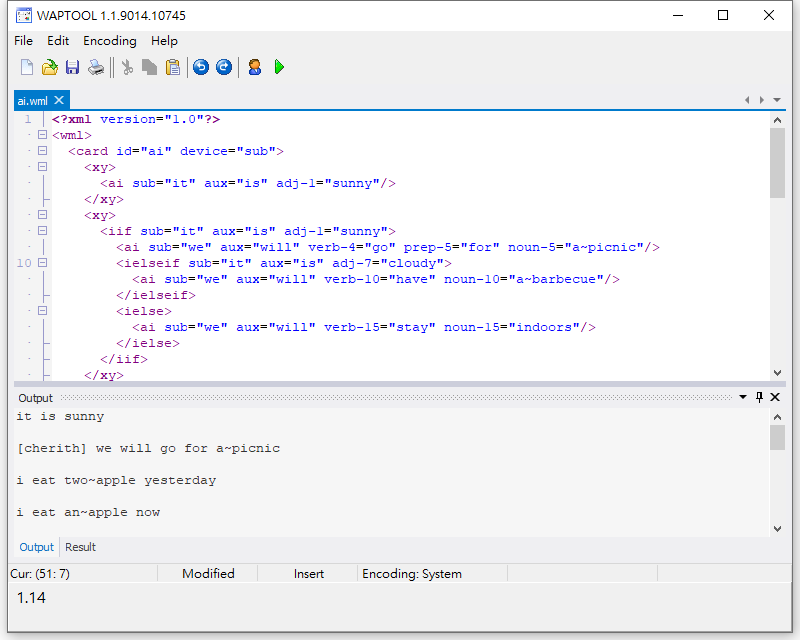Click the Print toolbar icon
This screenshot has height=640, width=800.
point(95,67)
